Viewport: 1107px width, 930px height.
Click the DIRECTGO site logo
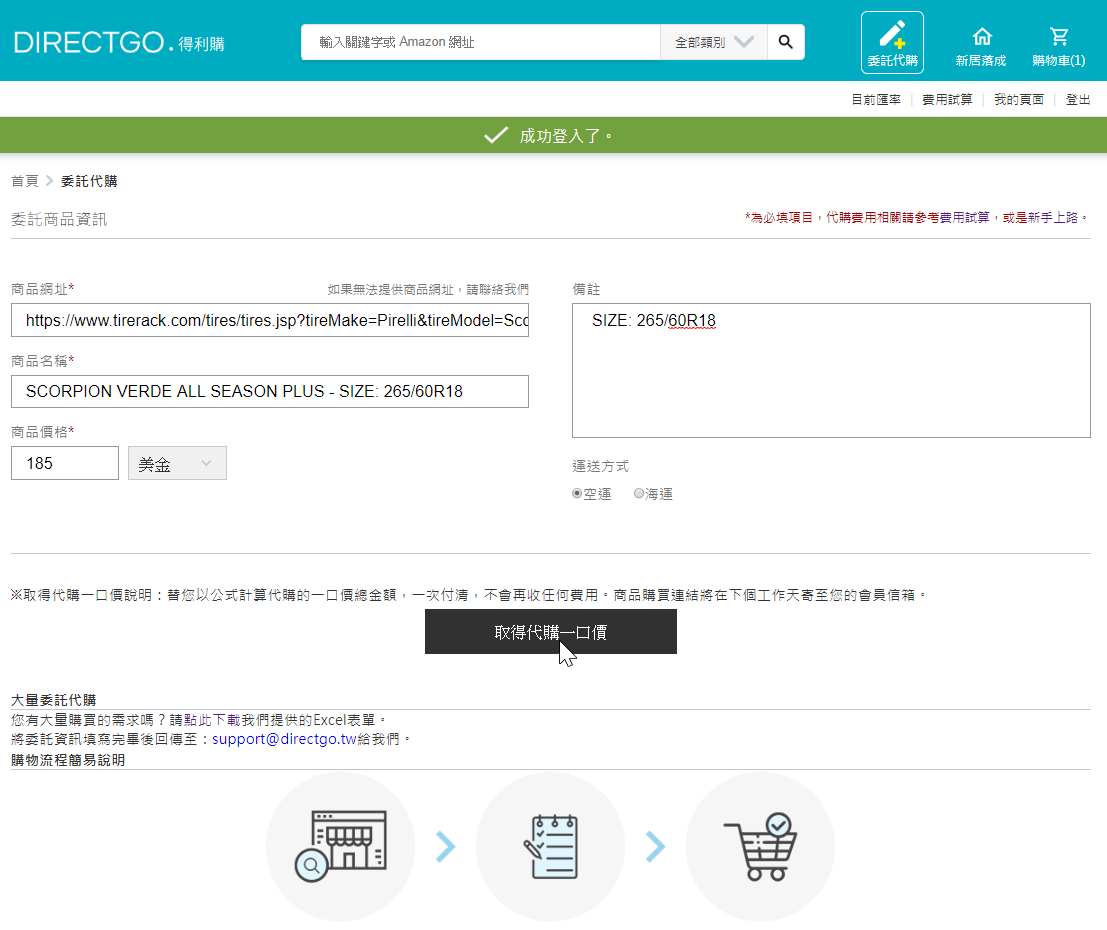pyautogui.click(x=119, y=42)
